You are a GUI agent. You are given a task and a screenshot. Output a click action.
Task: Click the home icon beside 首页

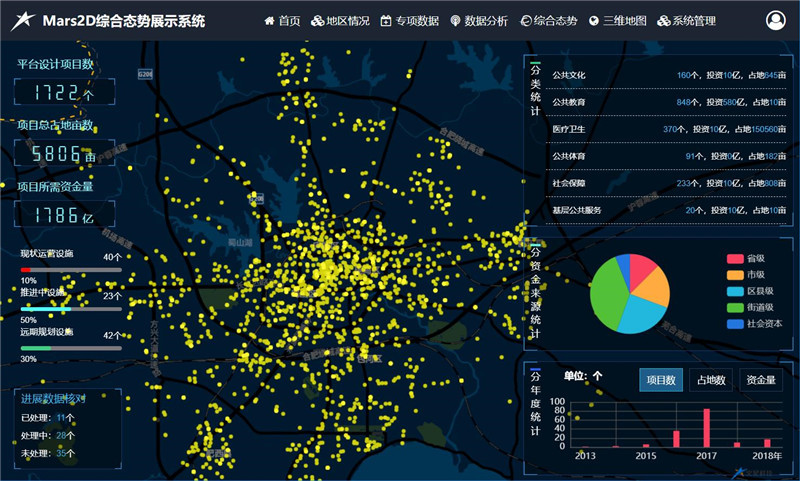(x=269, y=21)
